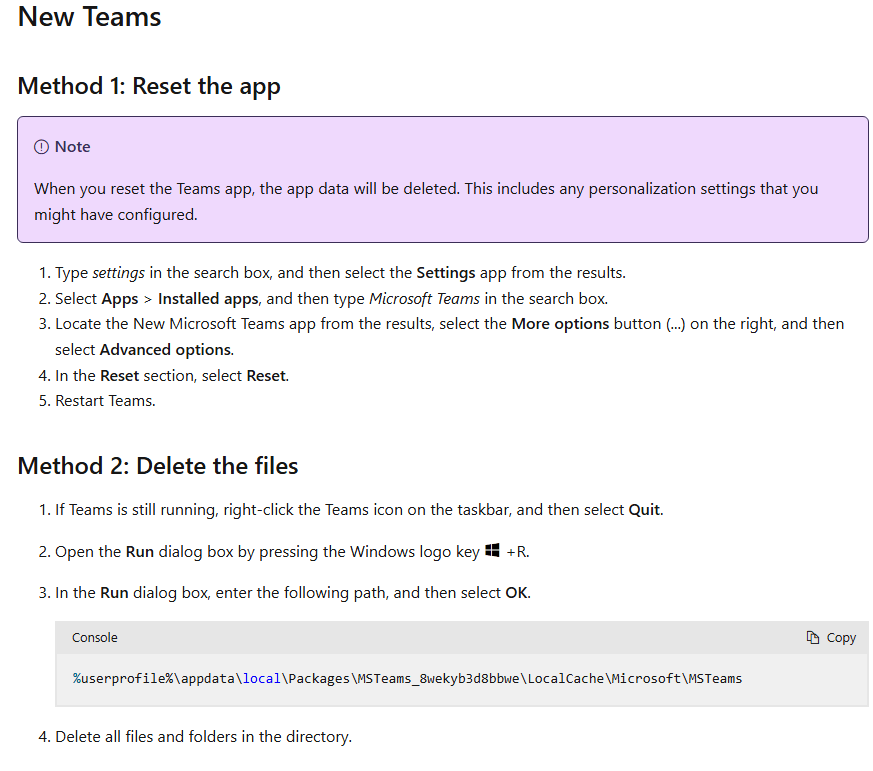The height and width of the screenshot is (771, 873).
Task: Click the 'Method 2: Delete the files' heading
Action: [158, 466]
